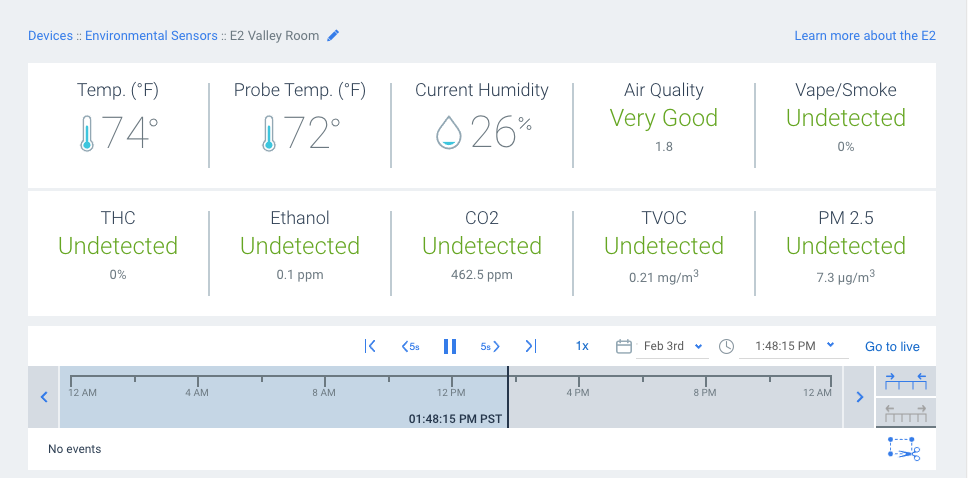Go to Environmental Sensors breadcrumb

pyautogui.click(x=151, y=36)
